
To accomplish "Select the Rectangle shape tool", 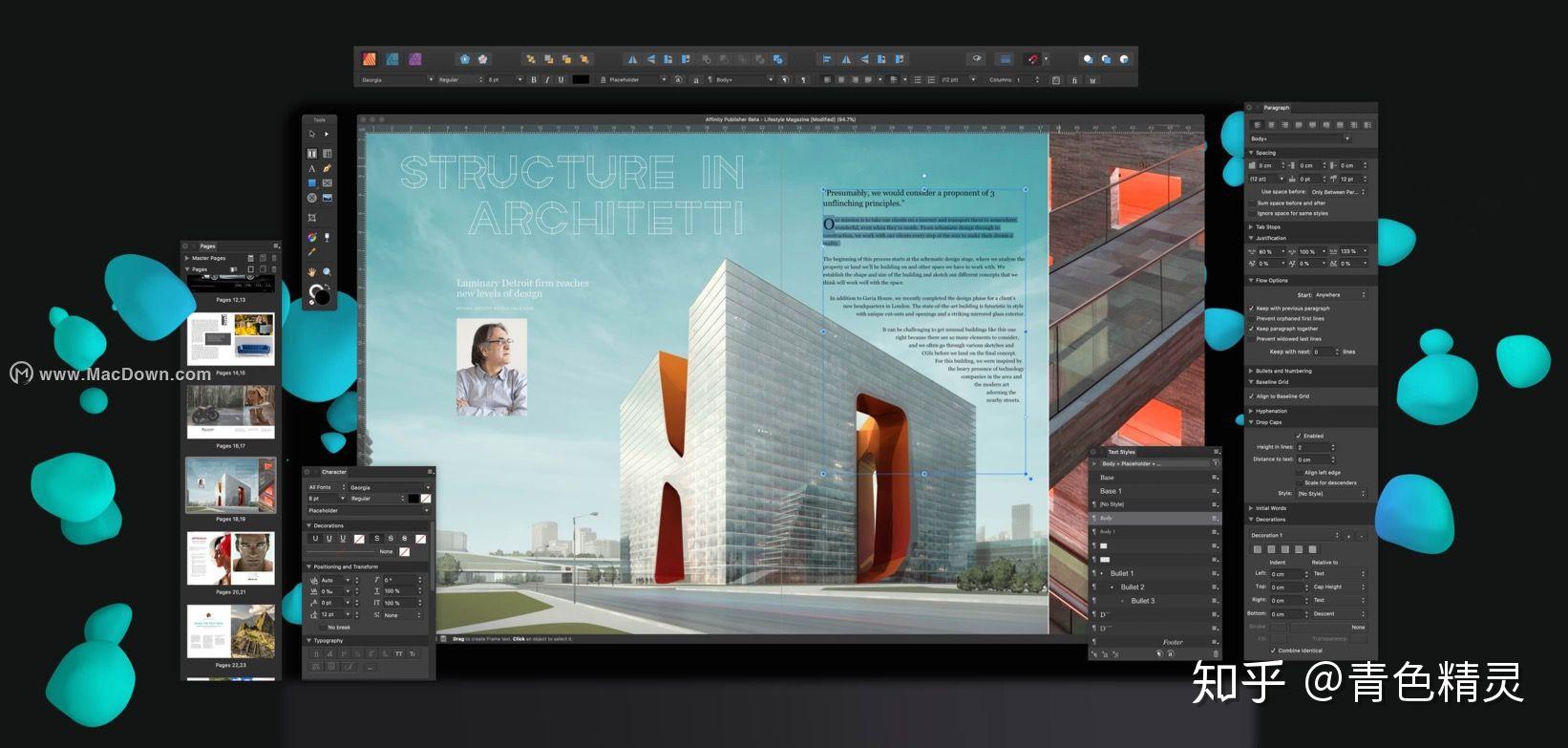I will pyautogui.click(x=311, y=183).
